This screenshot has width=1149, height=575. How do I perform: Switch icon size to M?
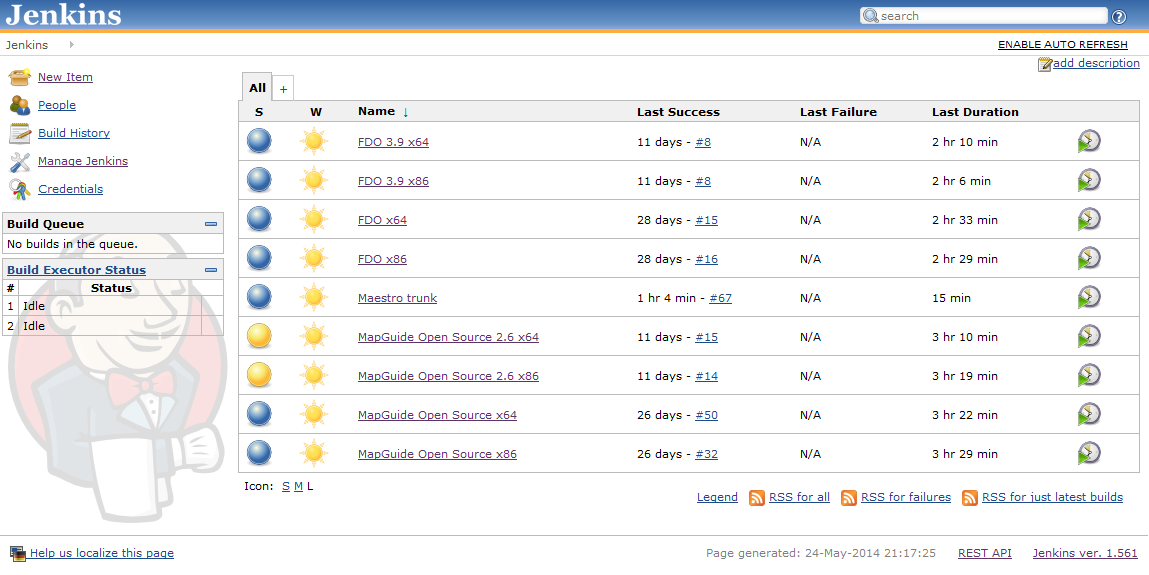[298, 486]
